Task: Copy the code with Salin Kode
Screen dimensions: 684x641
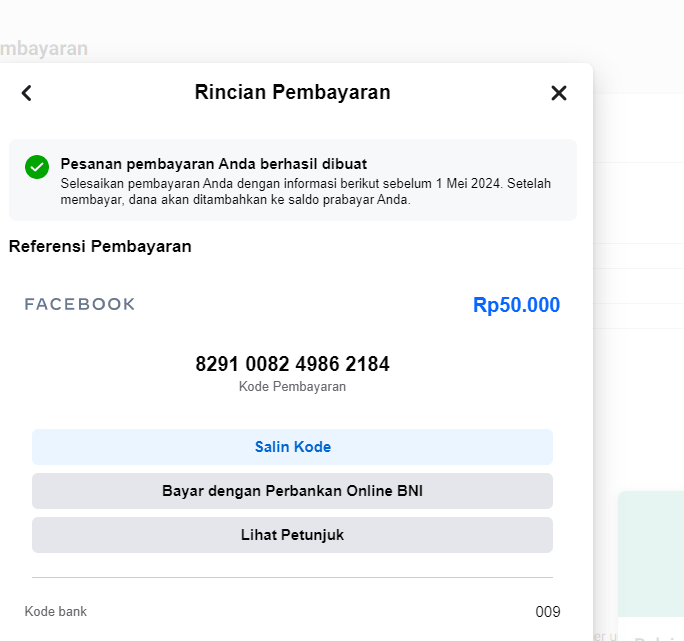Action: click(x=292, y=447)
